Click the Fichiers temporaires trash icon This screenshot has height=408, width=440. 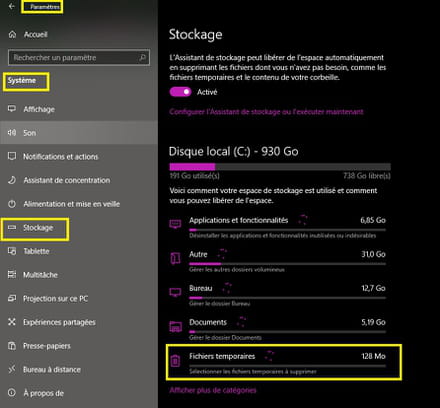[x=175, y=361]
